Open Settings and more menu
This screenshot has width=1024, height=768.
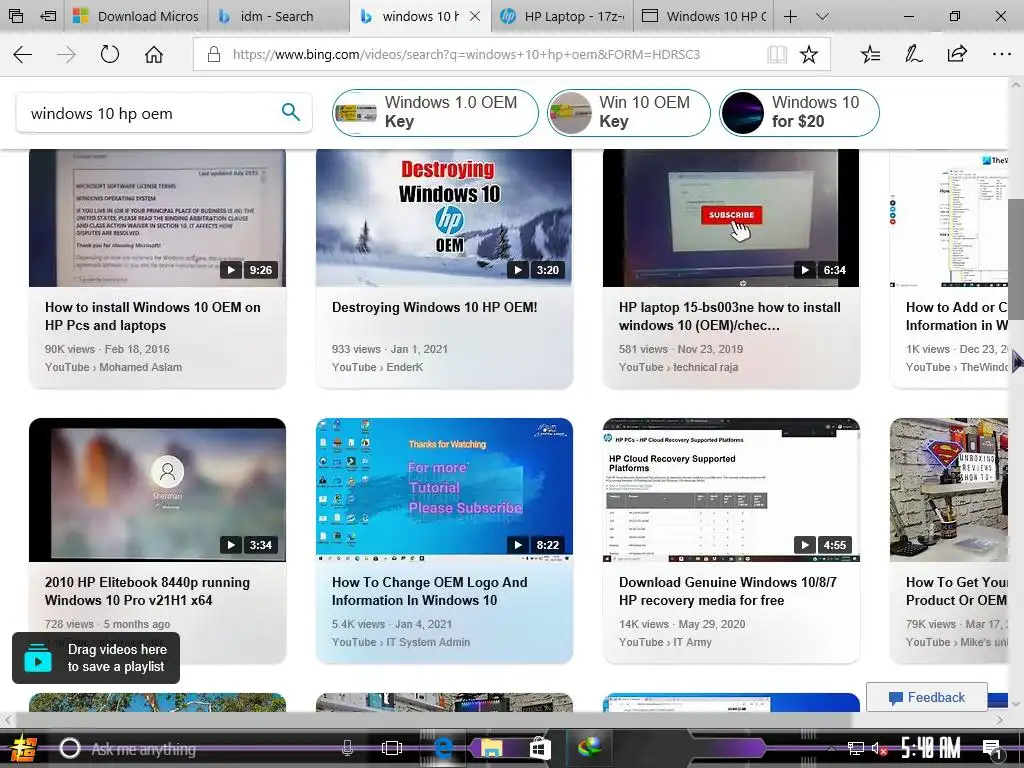pos(1001,54)
